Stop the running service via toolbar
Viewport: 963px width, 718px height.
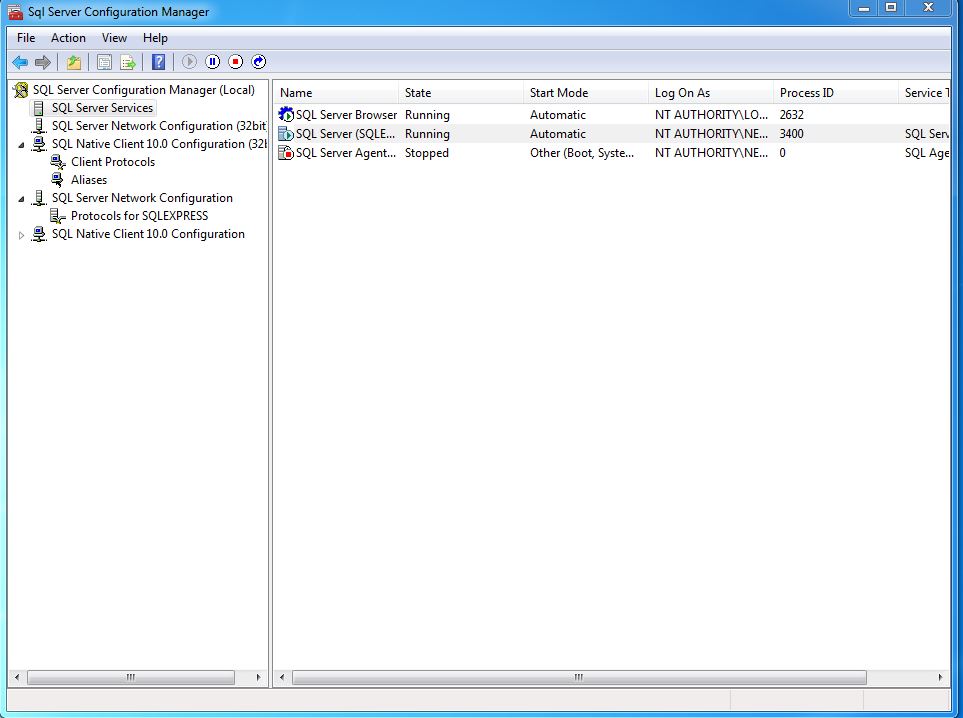pos(233,61)
